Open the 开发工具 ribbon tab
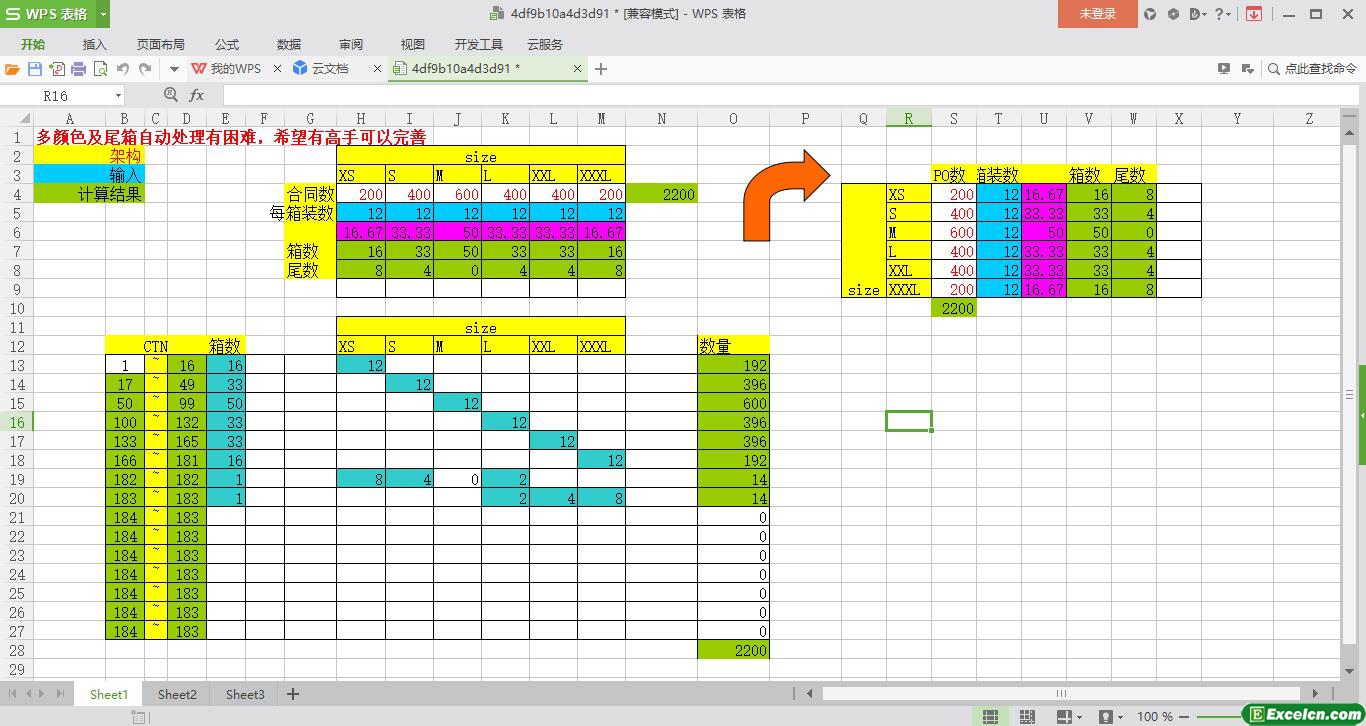 (x=479, y=45)
